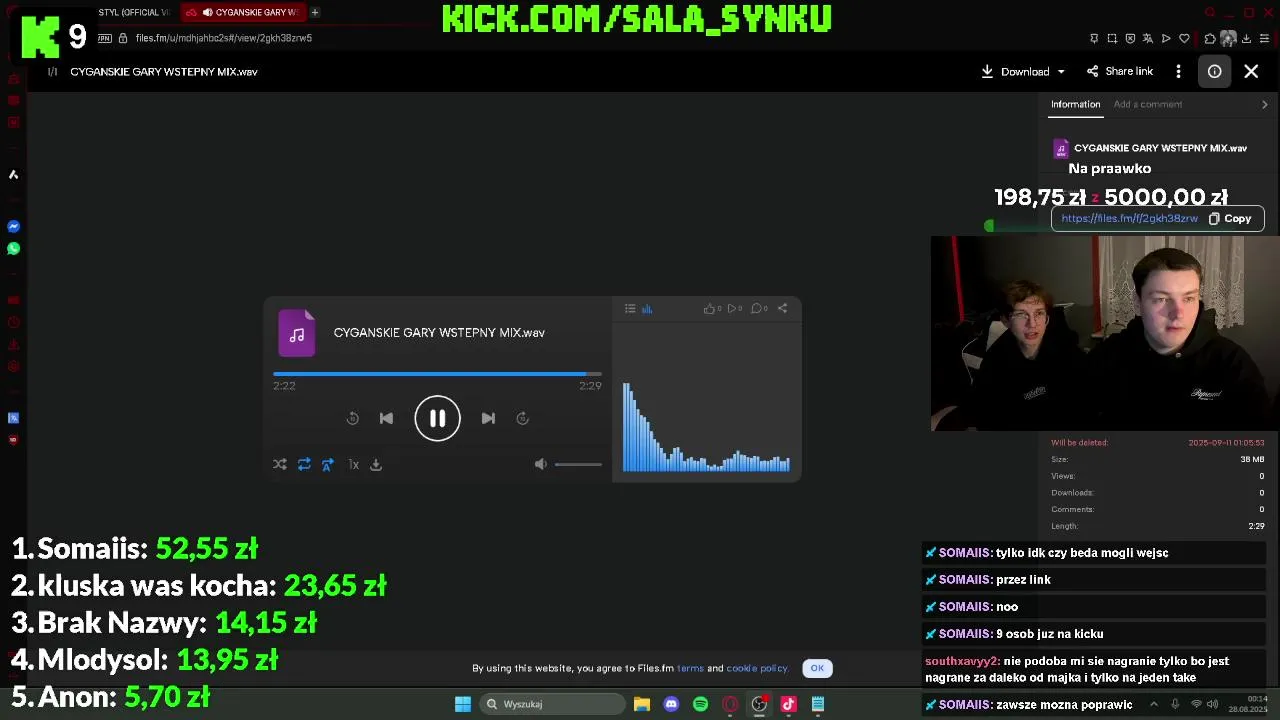
Task: Show playlist view using the list icon
Action: click(630, 309)
